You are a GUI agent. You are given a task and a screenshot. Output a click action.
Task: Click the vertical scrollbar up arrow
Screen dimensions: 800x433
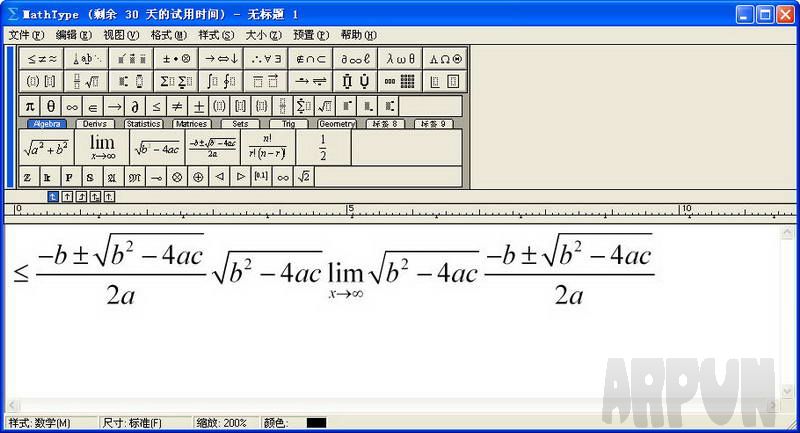[787, 233]
